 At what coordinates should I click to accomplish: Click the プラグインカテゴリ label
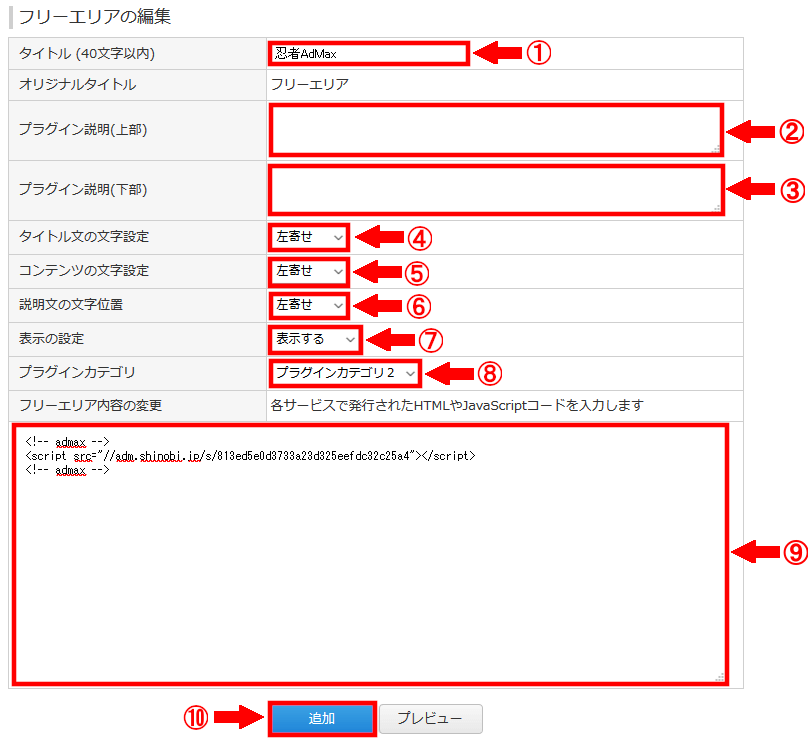click(x=77, y=373)
